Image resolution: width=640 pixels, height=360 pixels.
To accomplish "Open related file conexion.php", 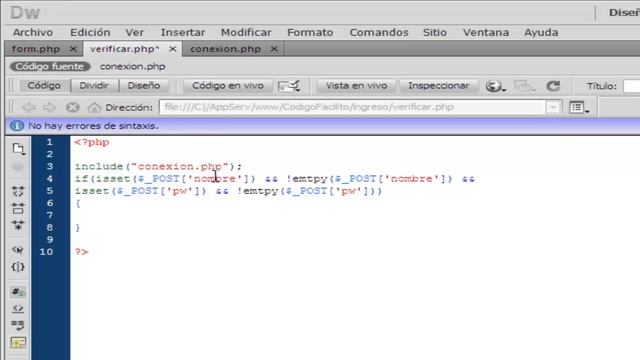I will 133,67.
